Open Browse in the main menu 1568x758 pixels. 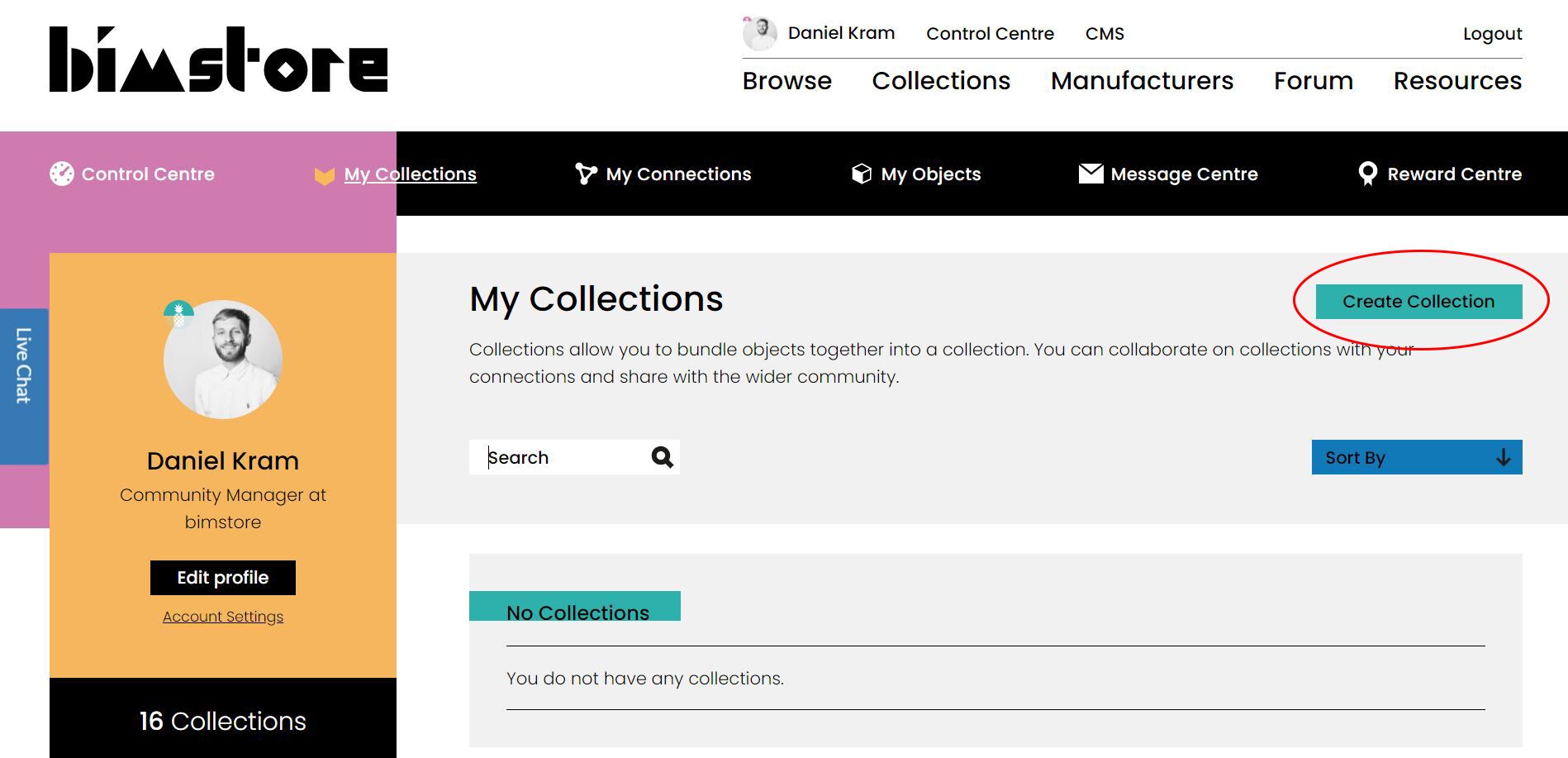pyautogui.click(x=786, y=81)
